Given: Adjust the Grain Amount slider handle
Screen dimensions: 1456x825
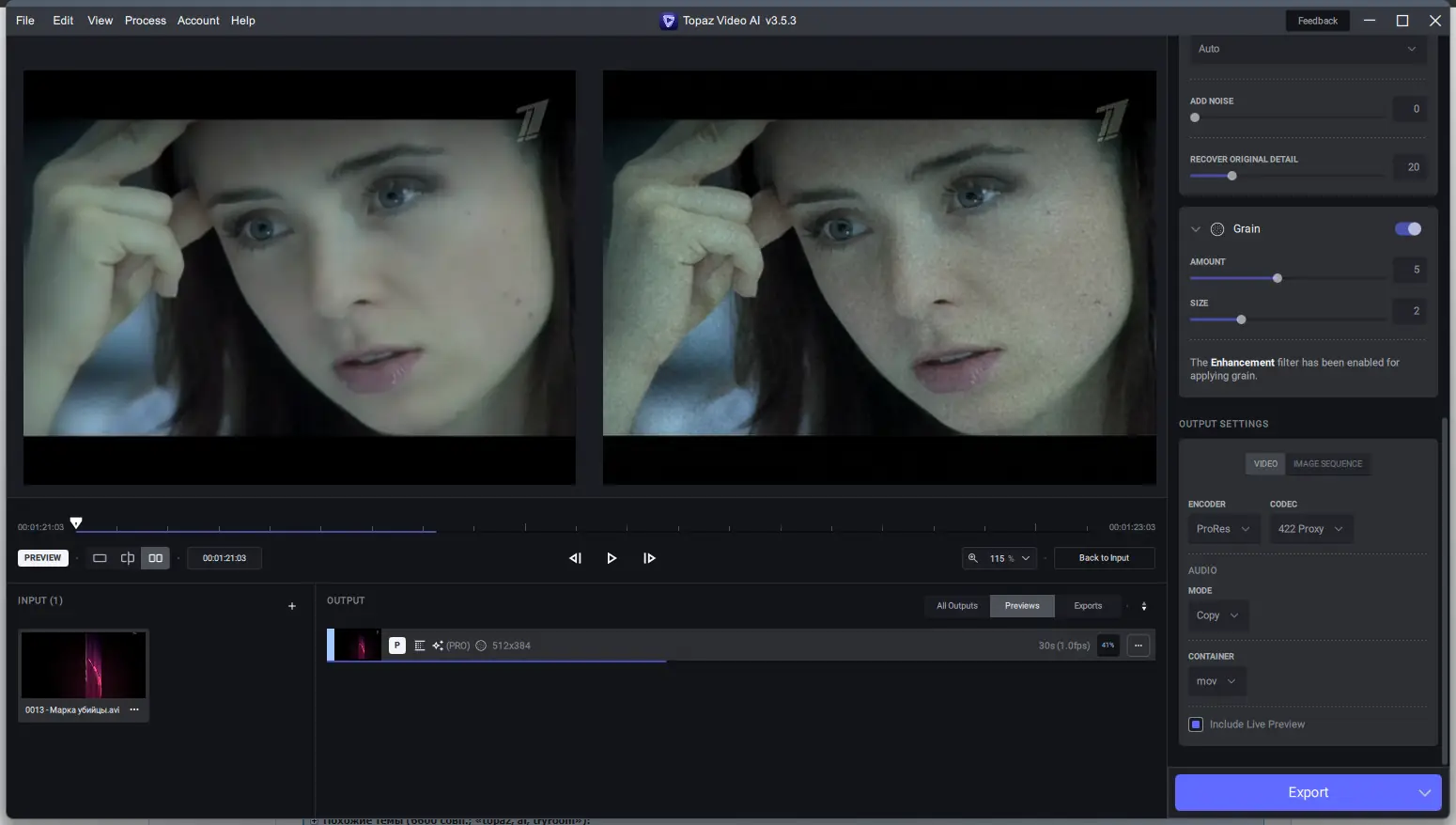Looking at the screenshot, I should [1277, 278].
